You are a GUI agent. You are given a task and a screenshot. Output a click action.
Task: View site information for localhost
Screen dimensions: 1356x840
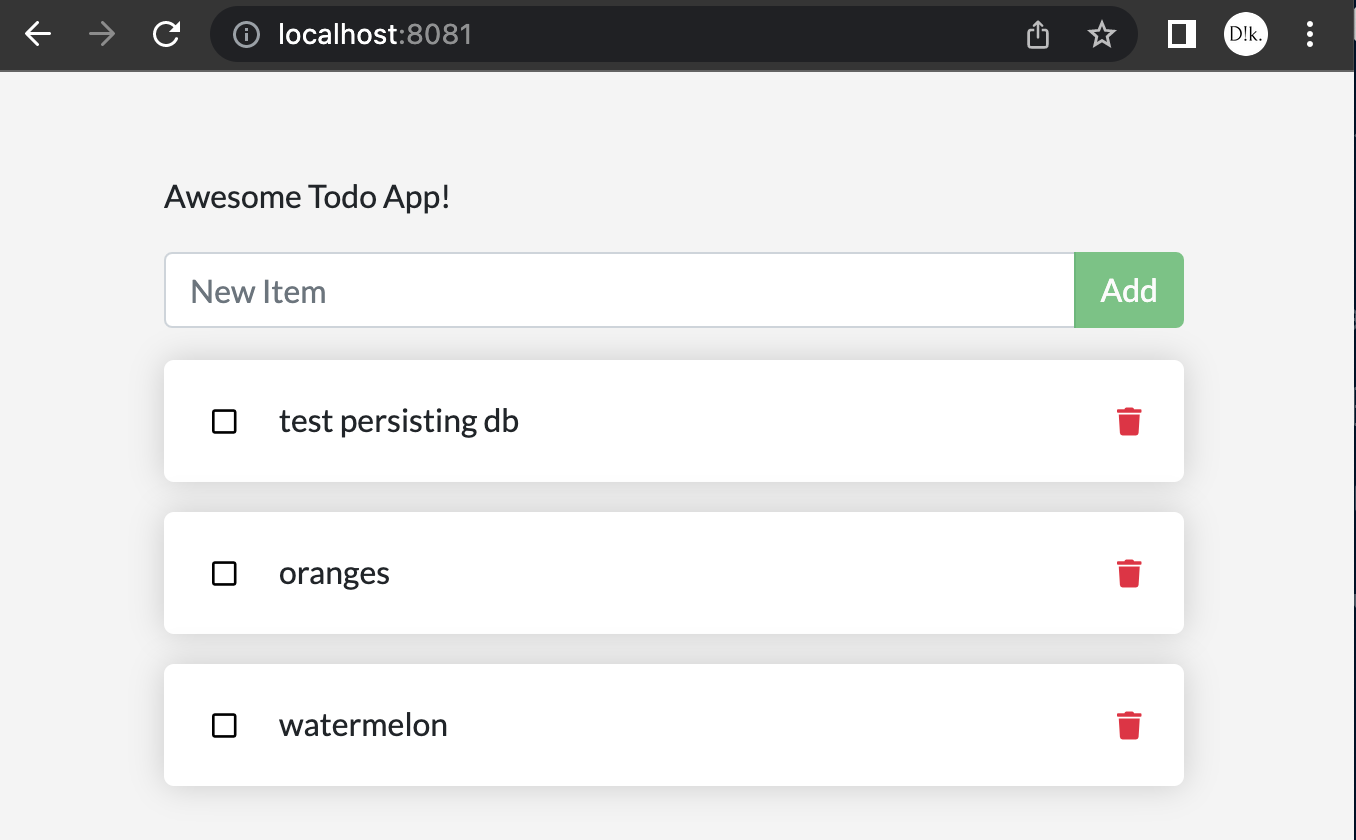pos(245,33)
